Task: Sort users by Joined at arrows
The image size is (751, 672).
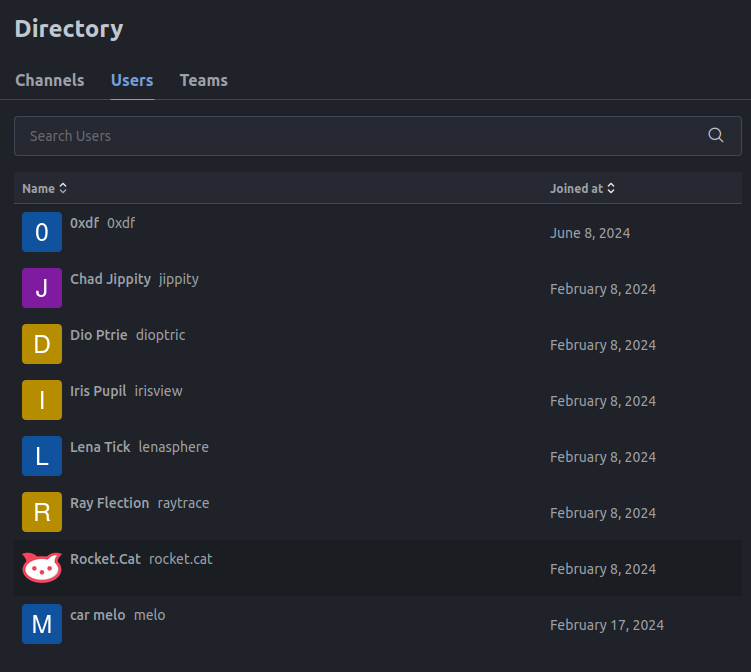Action: click(611, 188)
